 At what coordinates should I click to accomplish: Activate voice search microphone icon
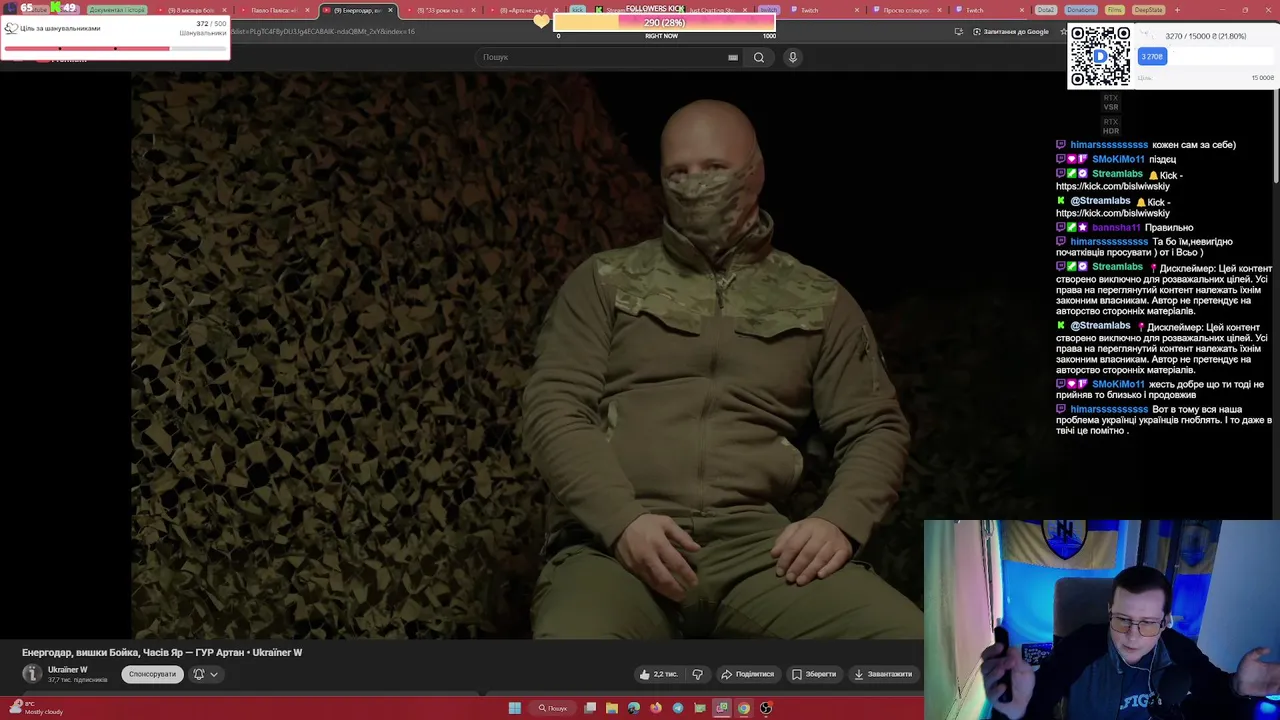coord(793,57)
